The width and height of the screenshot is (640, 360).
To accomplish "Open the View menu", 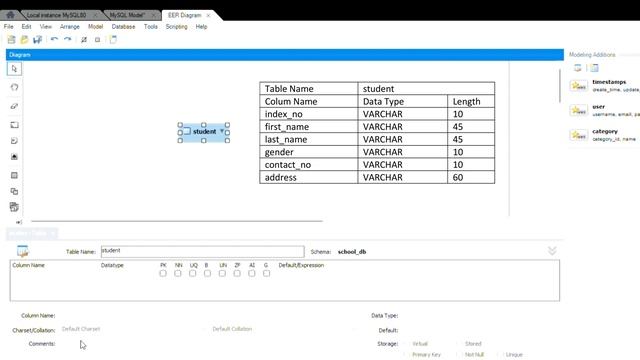I will [46, 27].
